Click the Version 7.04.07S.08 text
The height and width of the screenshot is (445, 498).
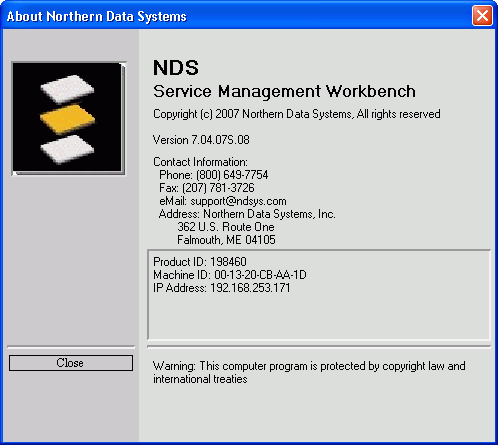point(201,140)
